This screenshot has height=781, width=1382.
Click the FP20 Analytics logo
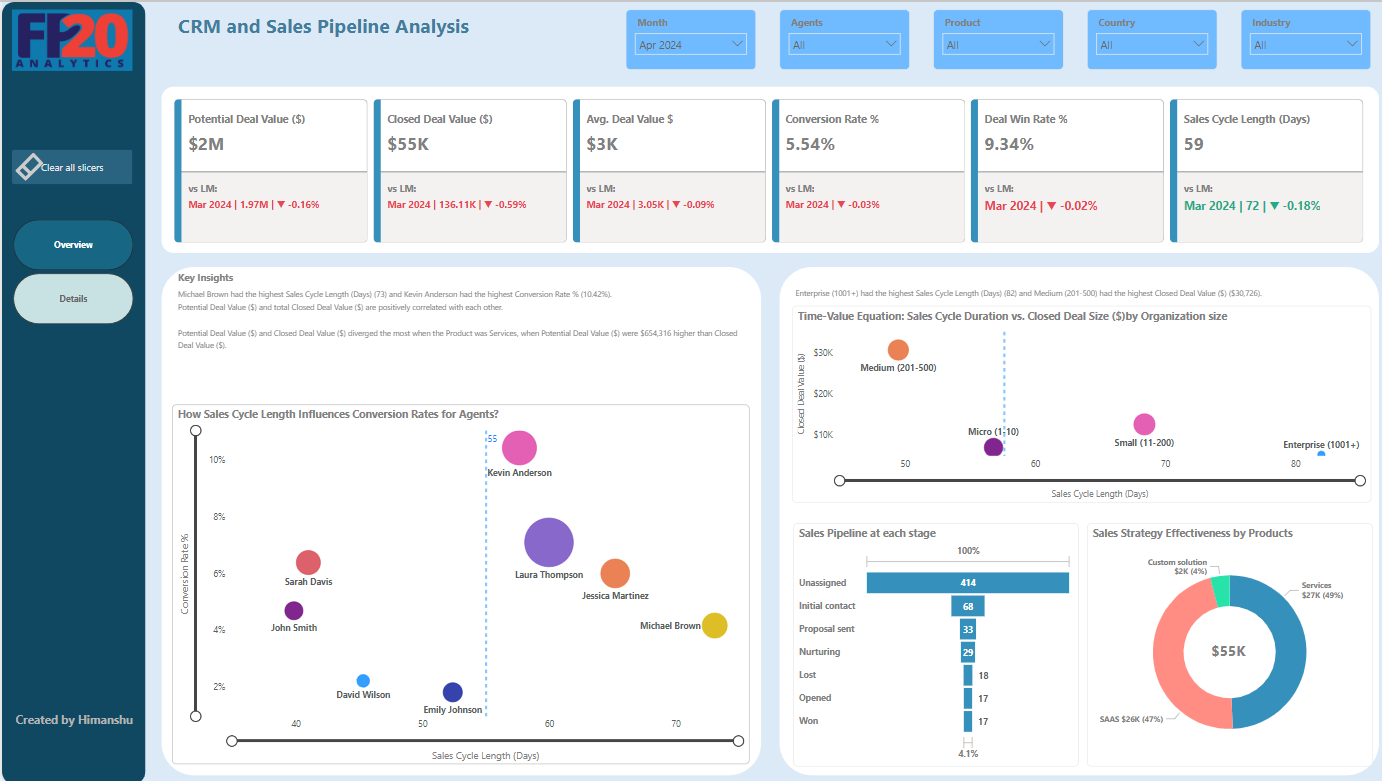[x=72, y=40]
